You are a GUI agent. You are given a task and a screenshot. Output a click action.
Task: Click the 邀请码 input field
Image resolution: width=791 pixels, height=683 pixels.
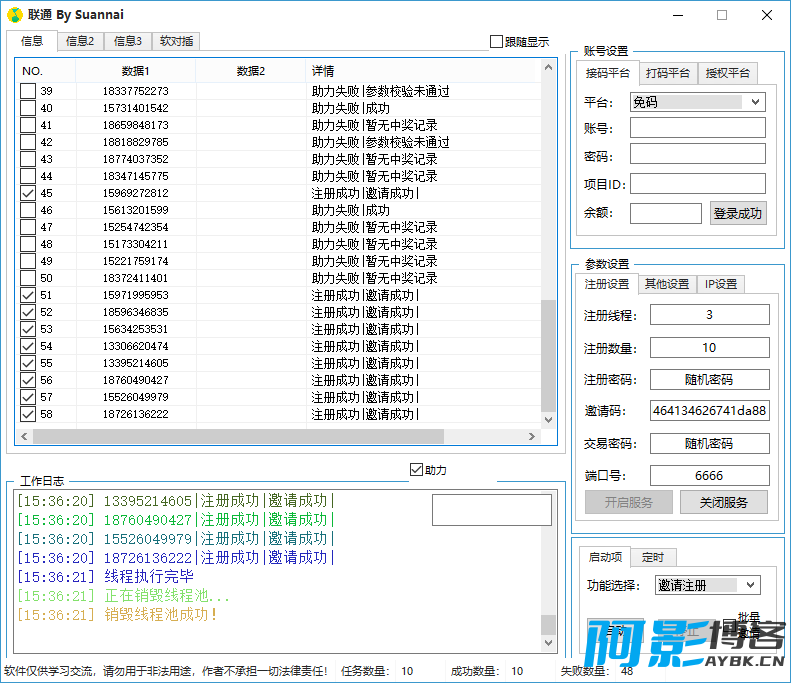click(x=709, y=411)
